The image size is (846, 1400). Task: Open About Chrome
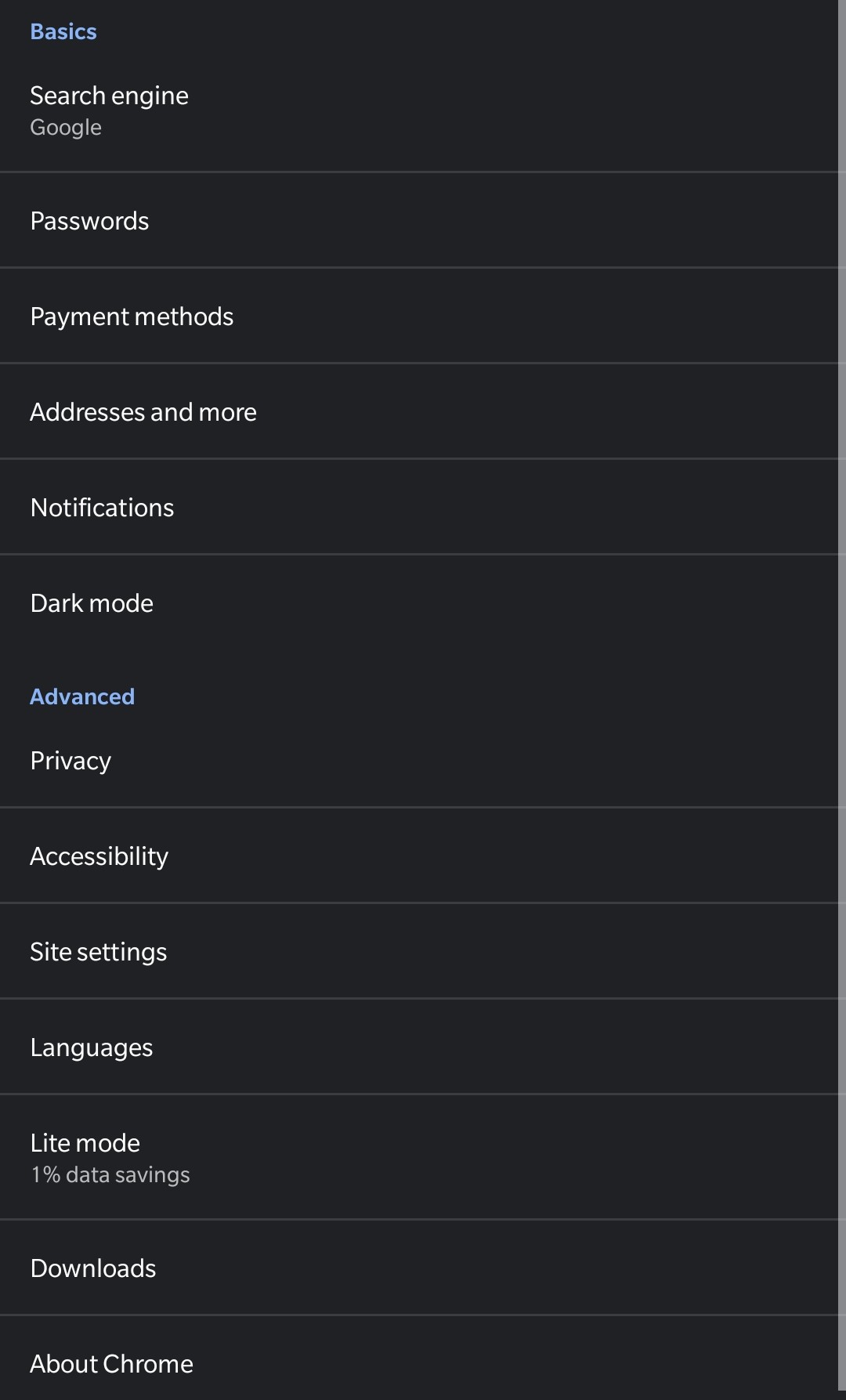419,1358
